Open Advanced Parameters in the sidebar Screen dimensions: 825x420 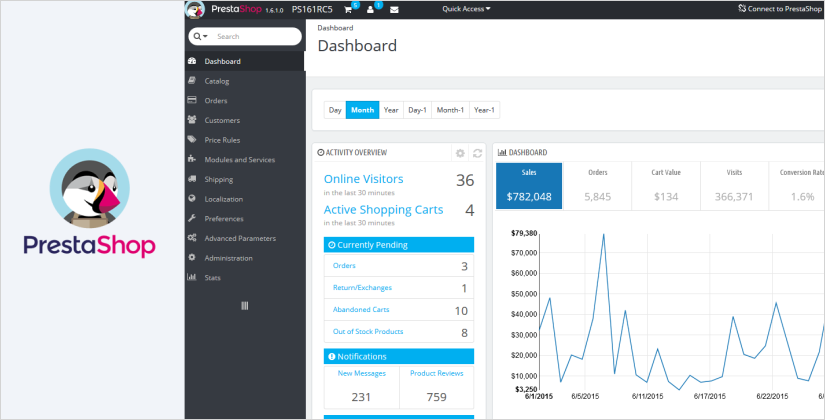pos(240,238)
